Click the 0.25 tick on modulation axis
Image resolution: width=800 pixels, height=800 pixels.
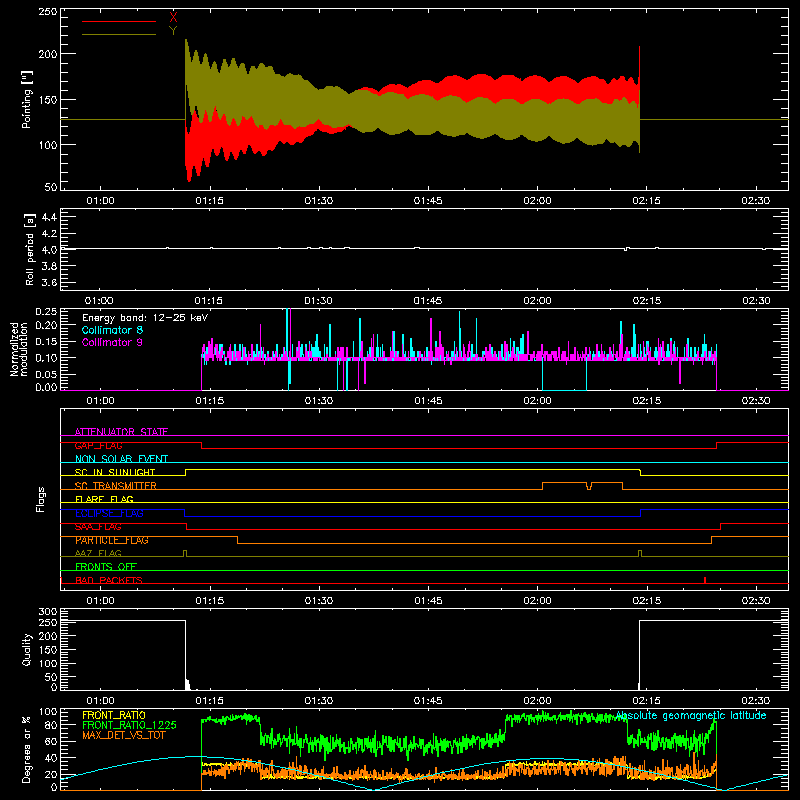click(x=46, y=312)
